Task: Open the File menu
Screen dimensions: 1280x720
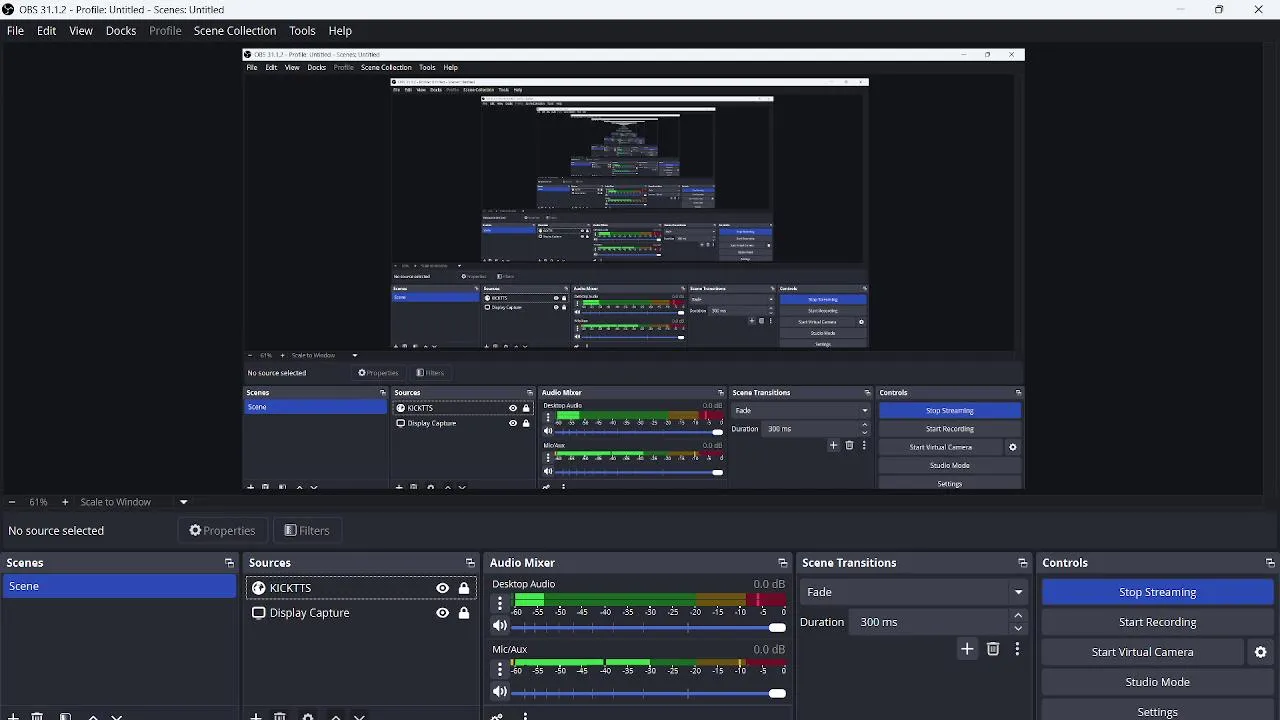Action: (x=16, y=31)
